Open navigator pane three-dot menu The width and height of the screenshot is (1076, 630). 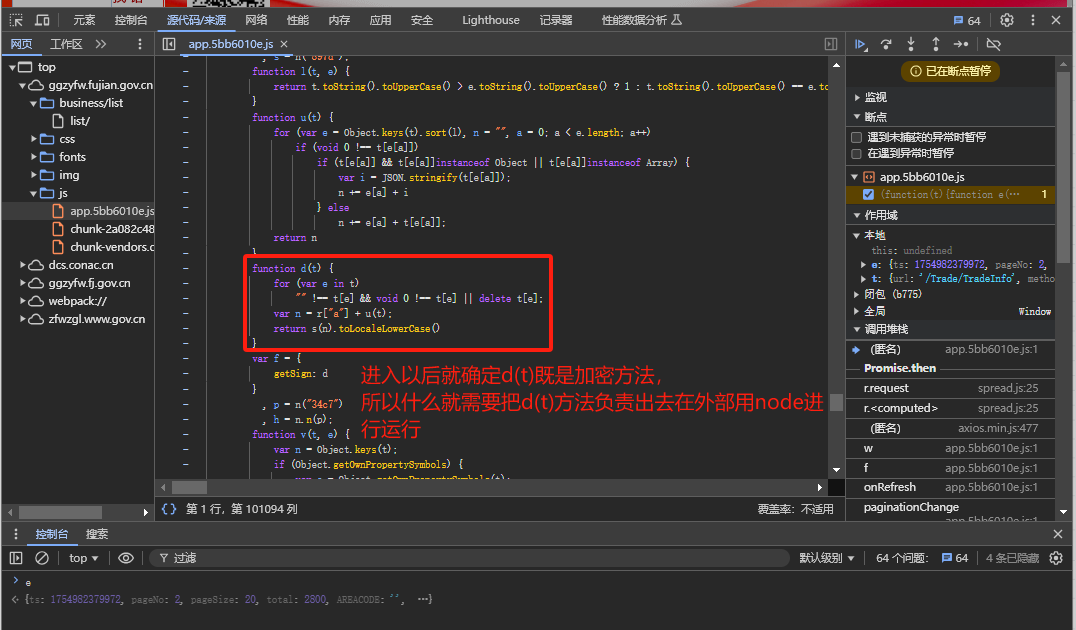point(140,44)
